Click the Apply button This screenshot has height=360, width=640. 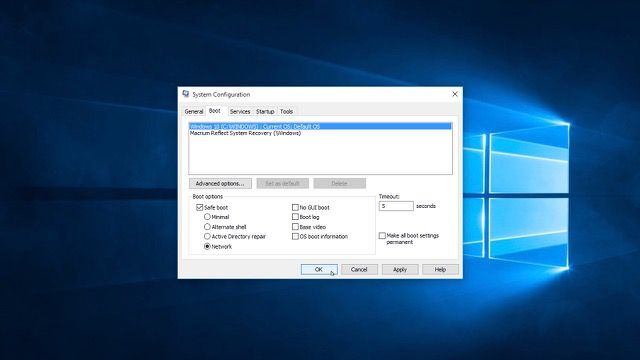coord(400,269)
